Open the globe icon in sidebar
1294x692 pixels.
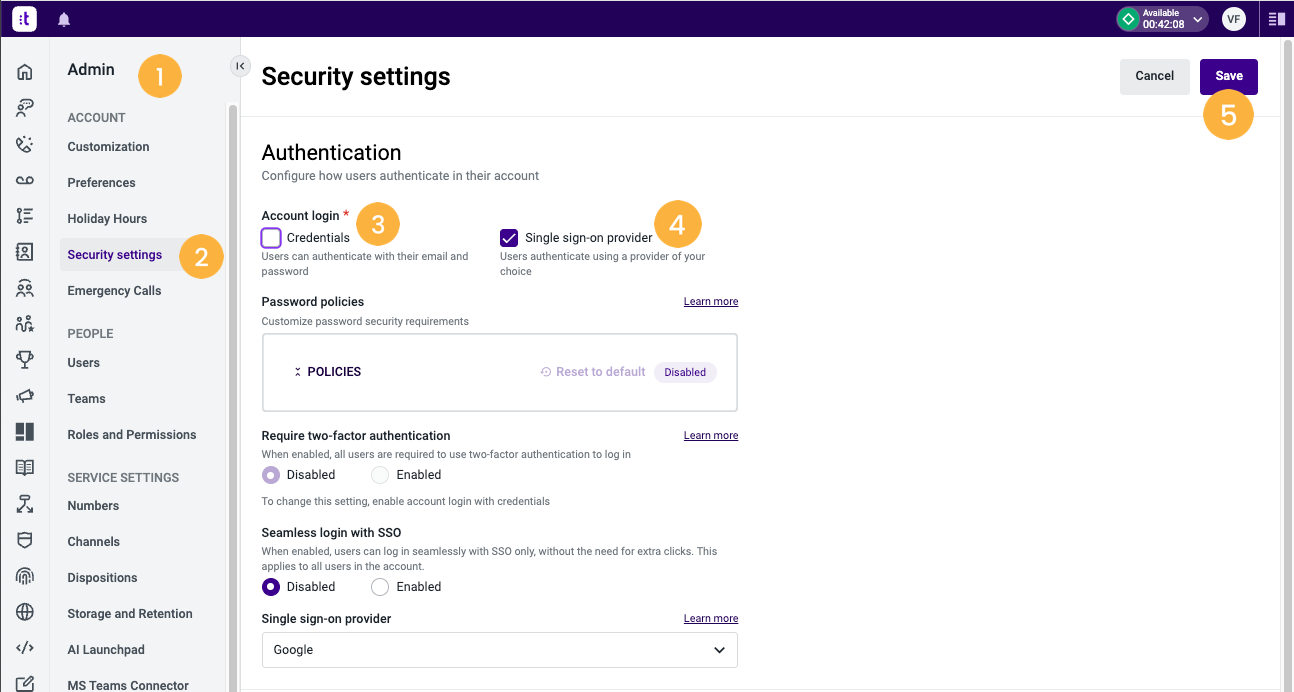pos(25,612)
